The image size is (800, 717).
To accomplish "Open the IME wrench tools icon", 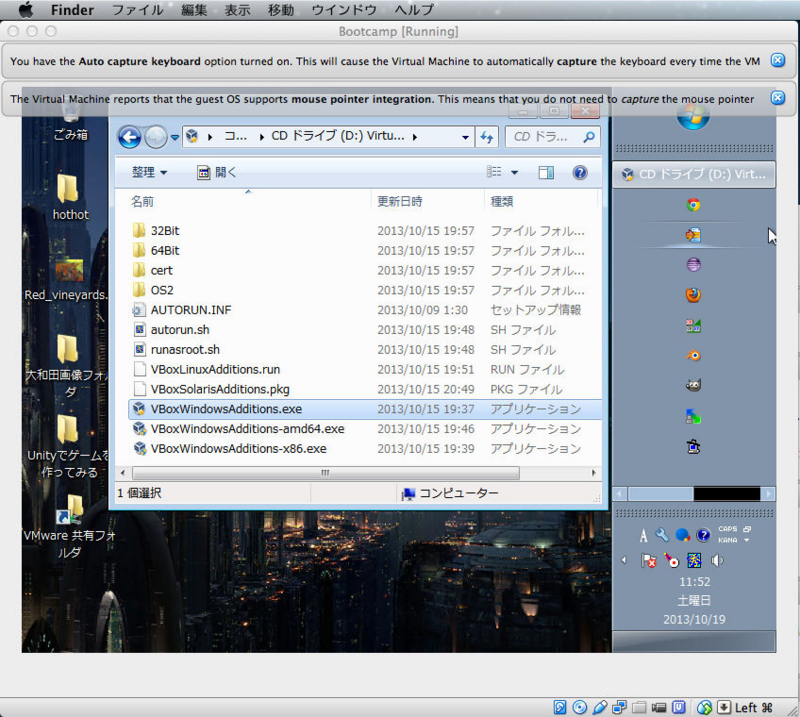I will click(662, 535).
